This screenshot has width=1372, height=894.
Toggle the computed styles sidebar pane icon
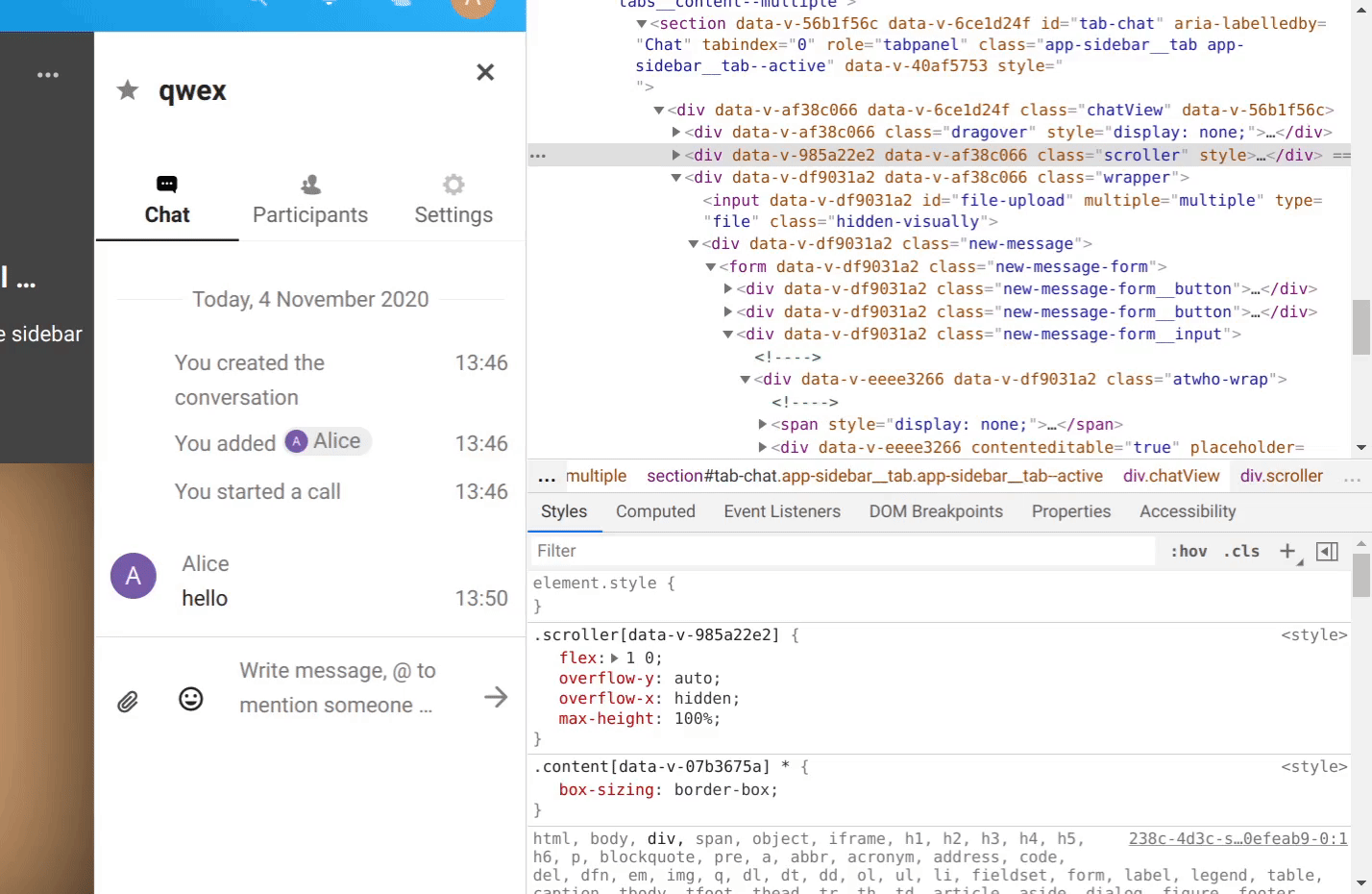click(x=1327, y=551)
